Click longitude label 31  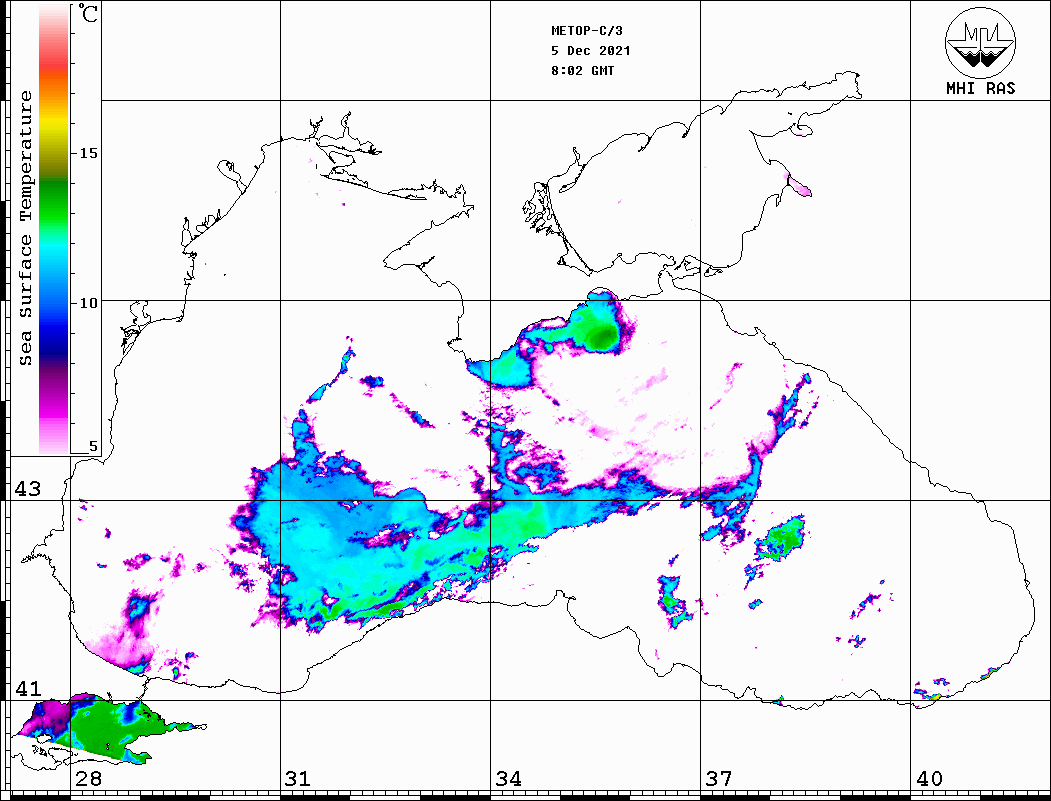coord(298,779)
